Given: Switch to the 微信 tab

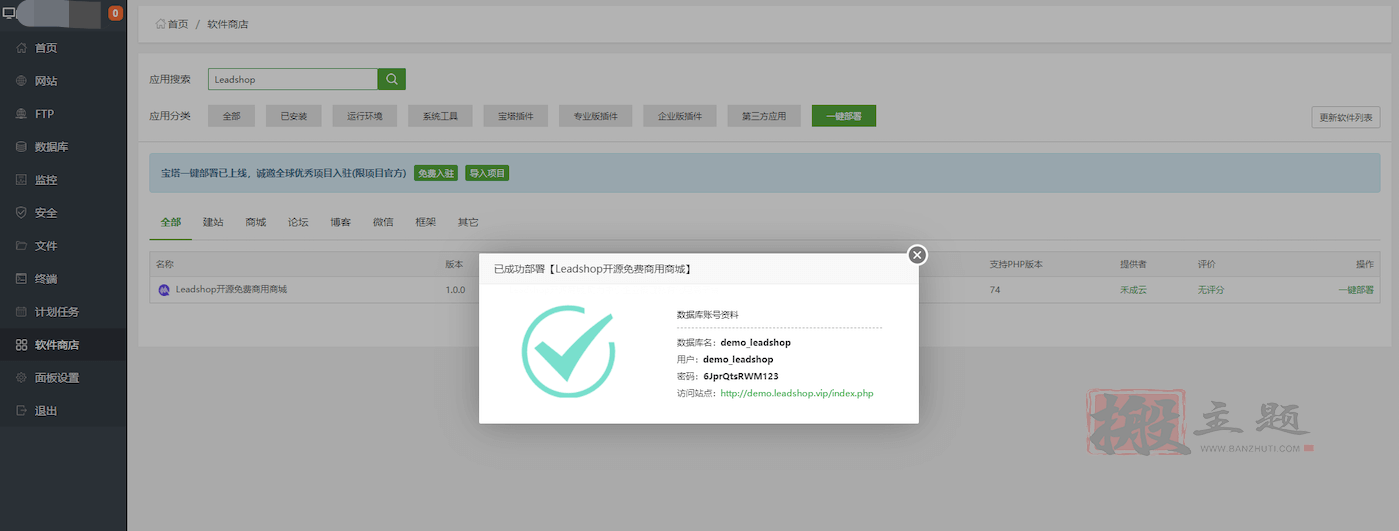Looking at the screenshot, I should 383,222.
